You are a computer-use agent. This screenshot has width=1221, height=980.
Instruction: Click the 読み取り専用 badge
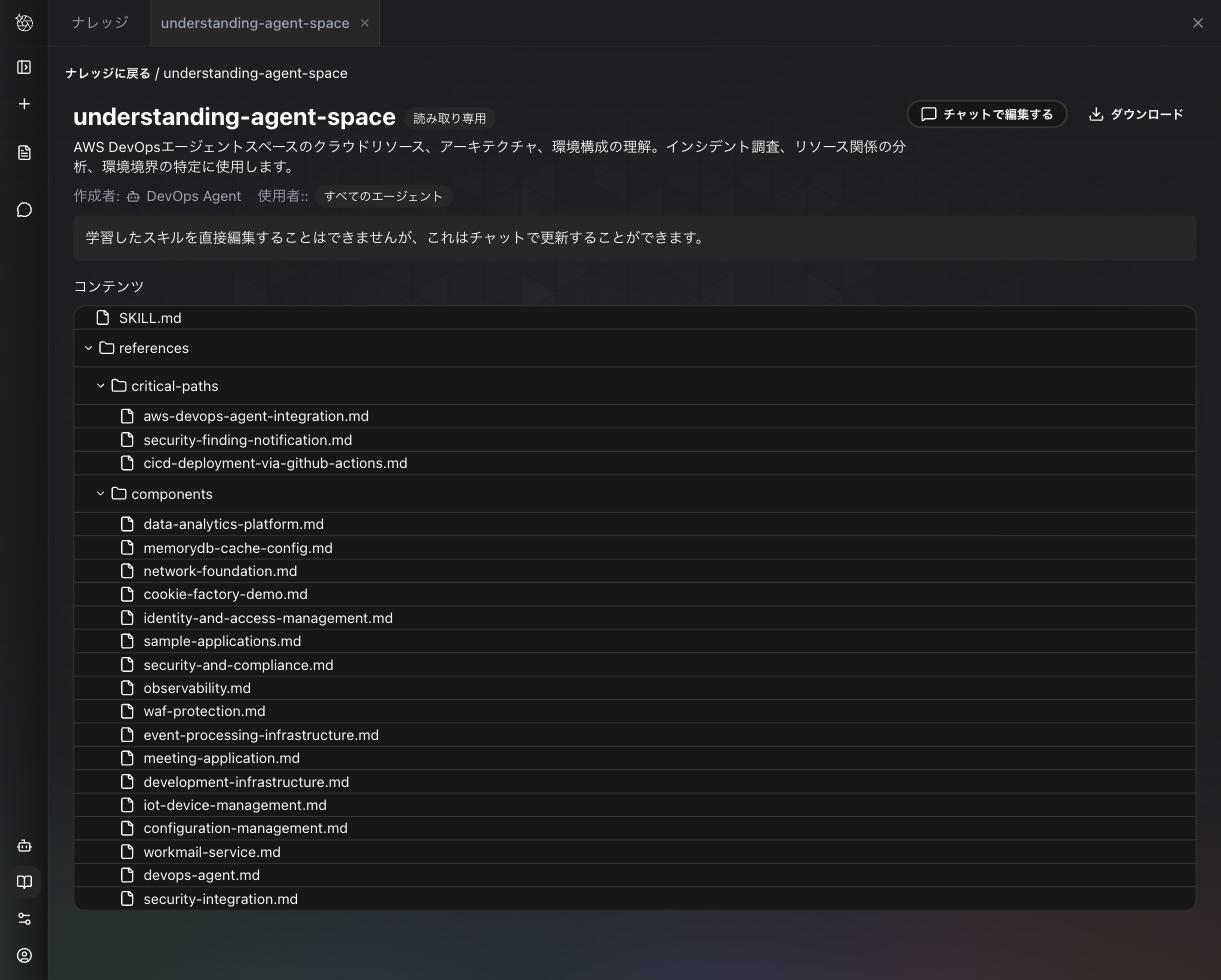450,118
